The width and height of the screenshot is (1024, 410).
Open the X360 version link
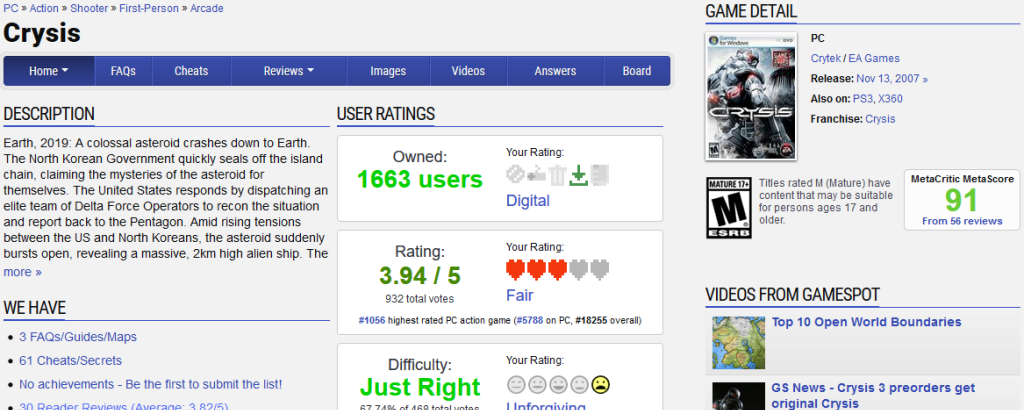pos(890,99)
